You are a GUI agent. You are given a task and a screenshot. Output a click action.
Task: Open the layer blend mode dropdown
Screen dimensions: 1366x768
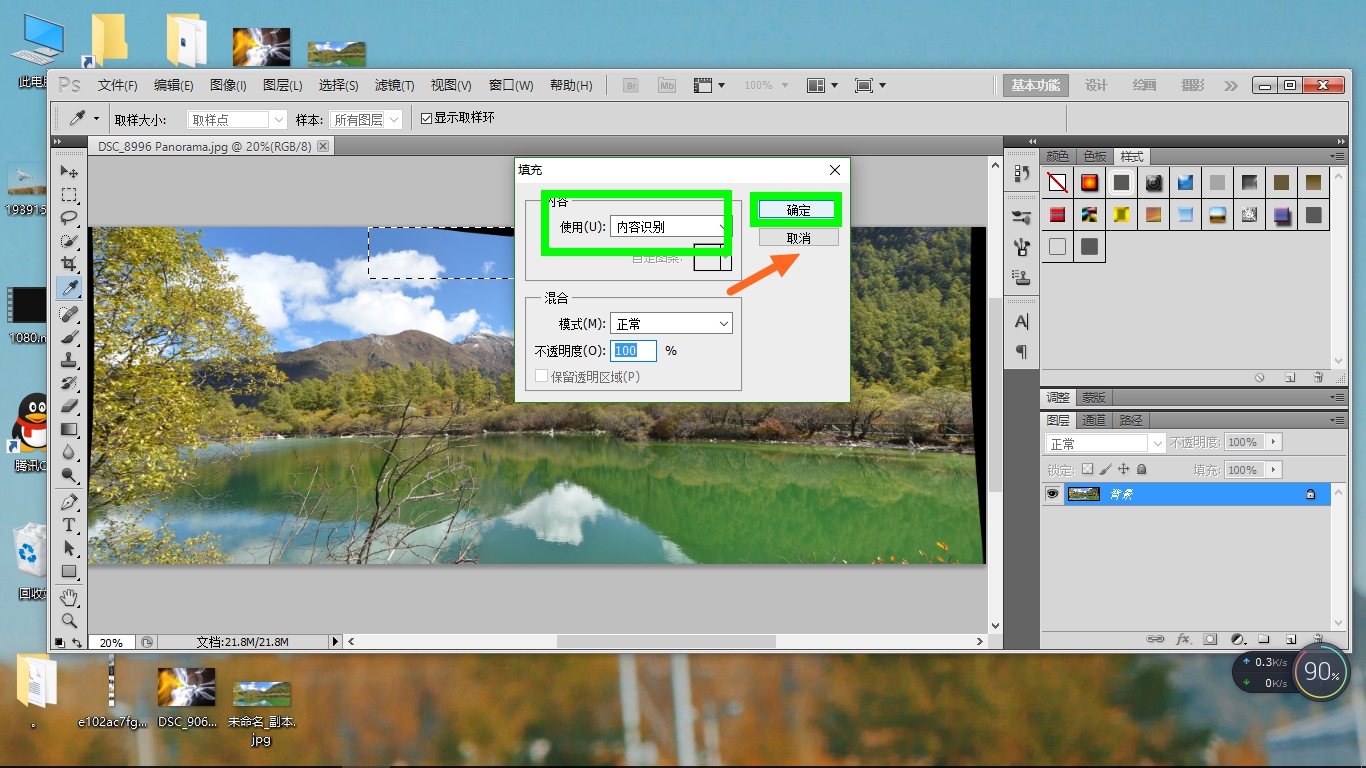1105,443
